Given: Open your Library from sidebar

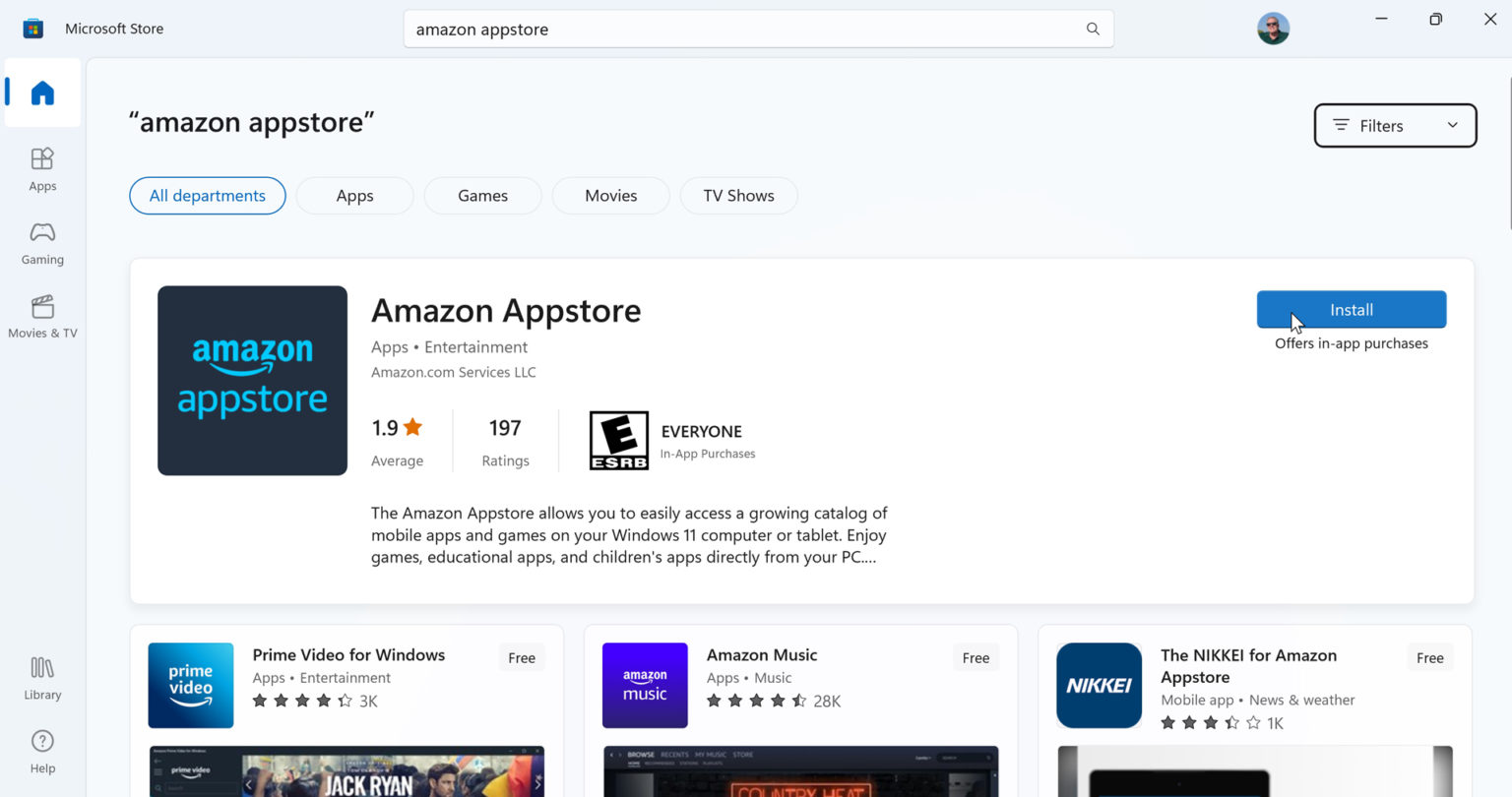Looking at the screenshot, I should [x=41, y=677].
